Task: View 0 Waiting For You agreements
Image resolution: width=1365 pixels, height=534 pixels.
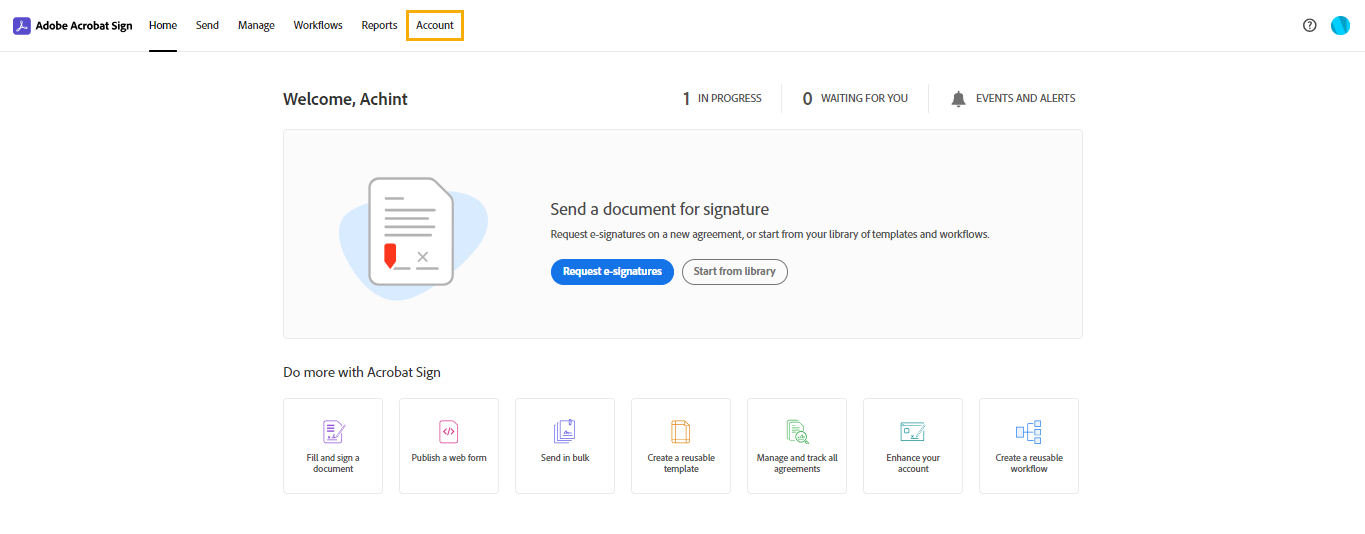Action: coord(855,99)
